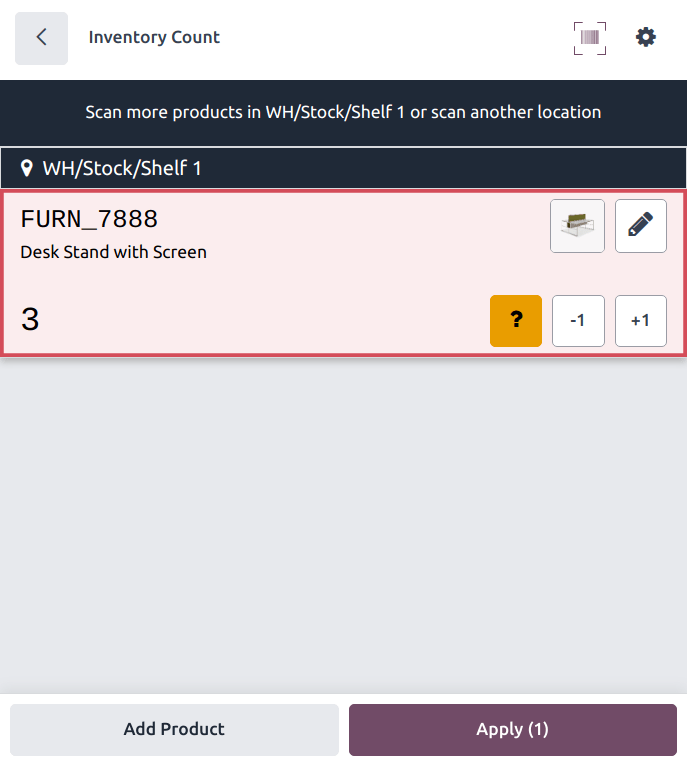Click the blank space in the top header bar
Image resolution: width=687 pixels, height=765 pixels.
click(400, 38)
